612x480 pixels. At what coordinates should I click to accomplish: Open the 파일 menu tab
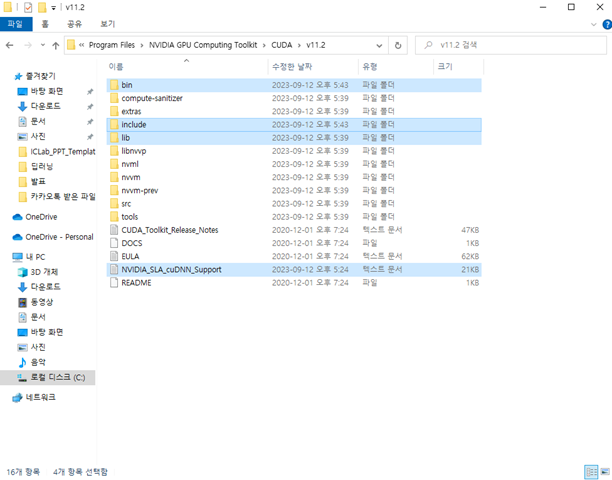click(16, 24)
